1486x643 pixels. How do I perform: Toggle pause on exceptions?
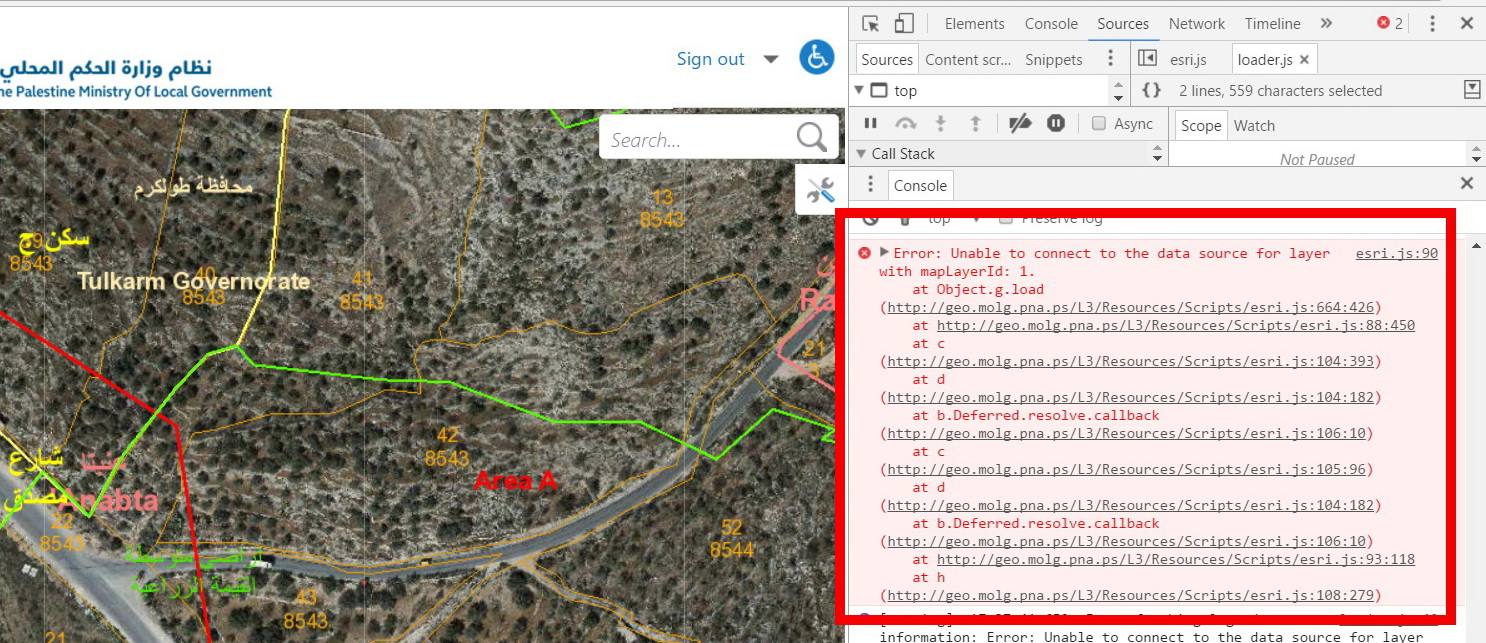coord(1056,124)
